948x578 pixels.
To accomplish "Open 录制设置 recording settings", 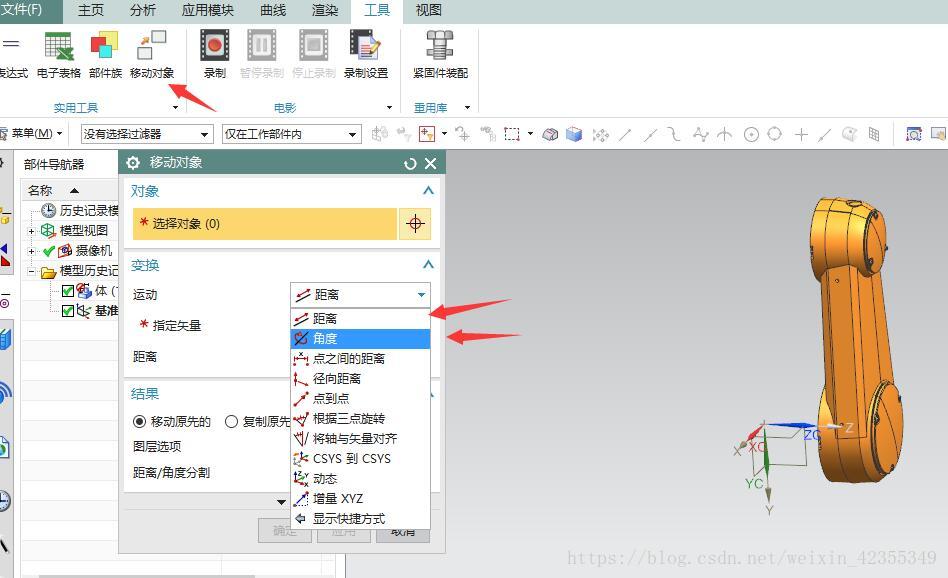I will (x=366, y=54).
